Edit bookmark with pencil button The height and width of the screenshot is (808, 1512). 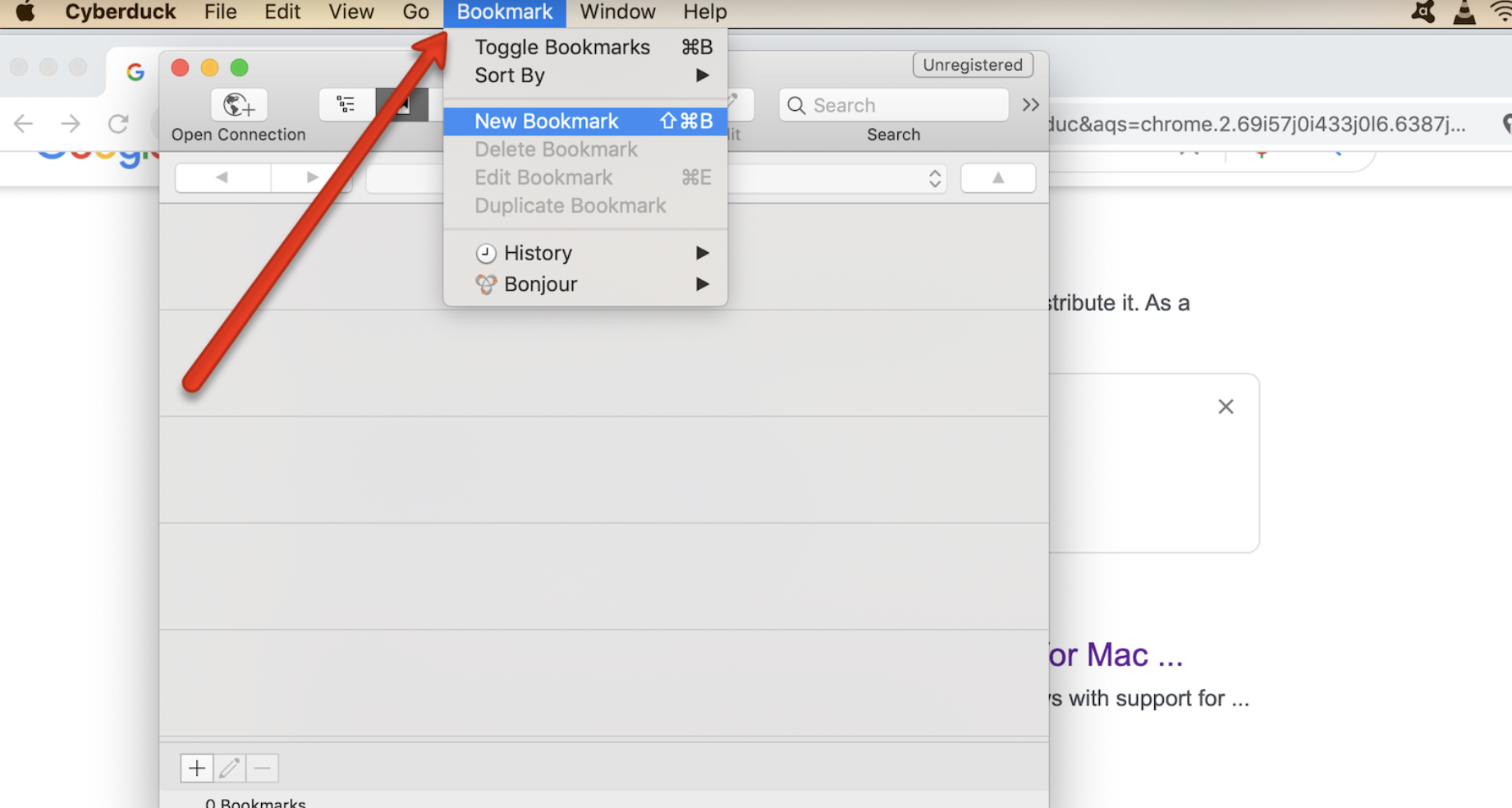click(230, 768)
